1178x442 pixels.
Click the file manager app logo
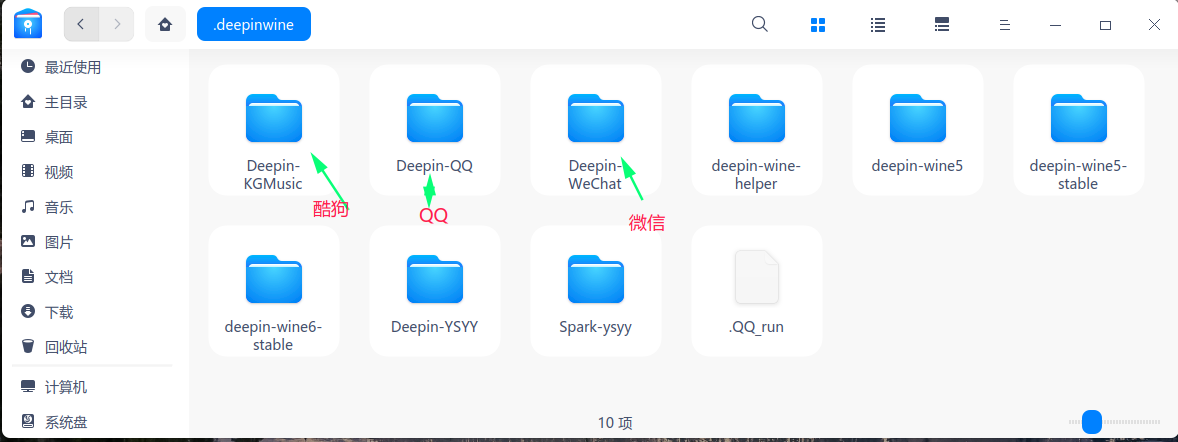click(28, 24)
